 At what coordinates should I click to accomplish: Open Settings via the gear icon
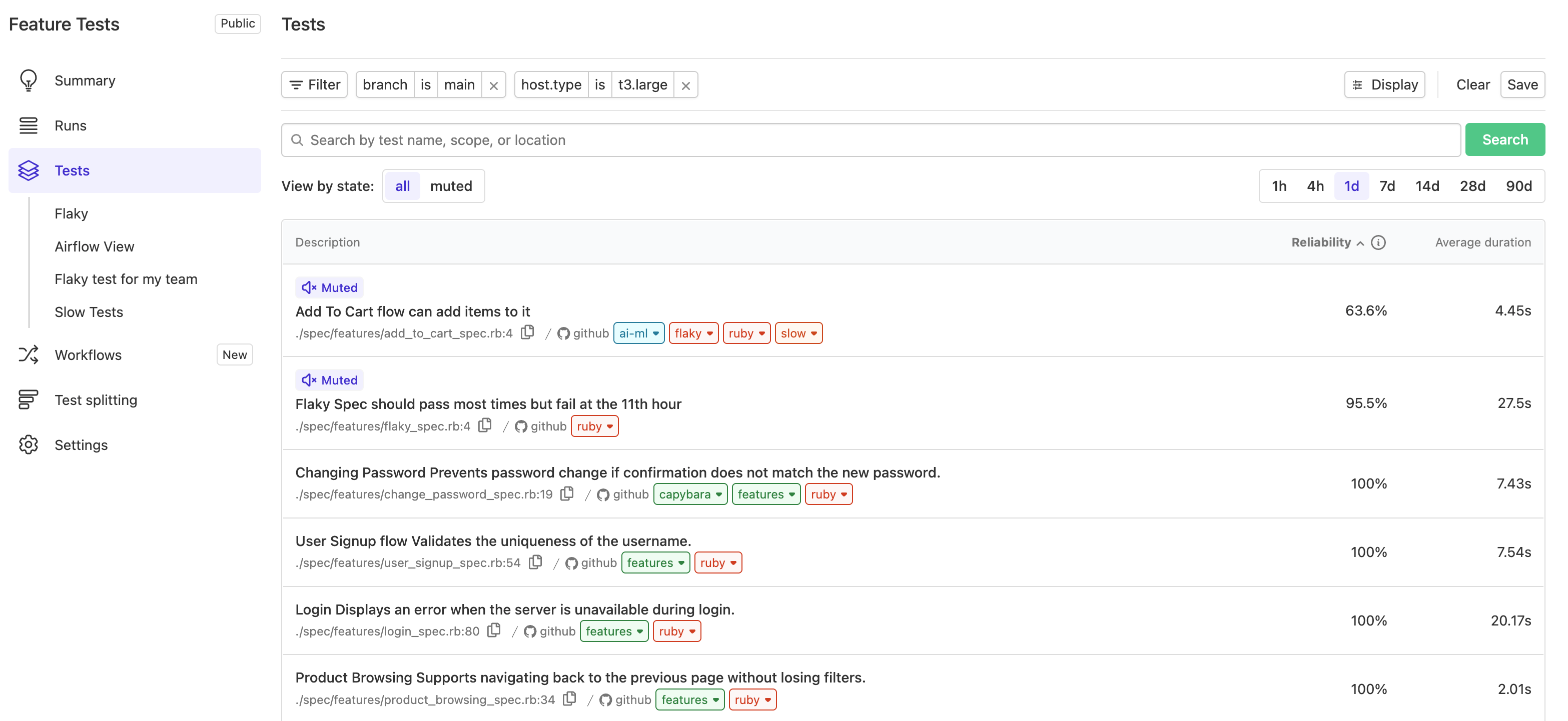pyautogui.click(x=28, y=445)
